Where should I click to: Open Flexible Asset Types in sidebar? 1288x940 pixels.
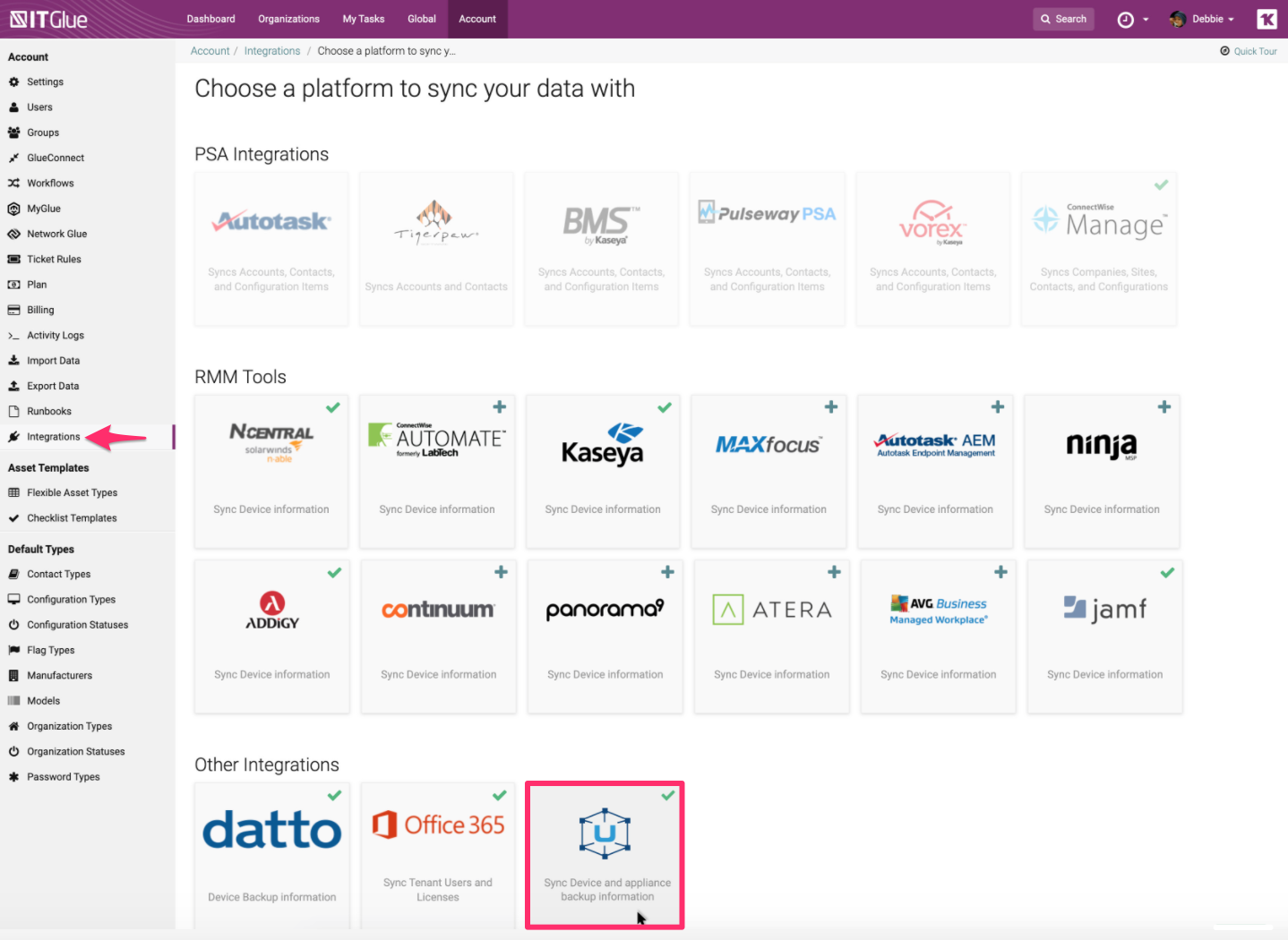coord(72,492)
